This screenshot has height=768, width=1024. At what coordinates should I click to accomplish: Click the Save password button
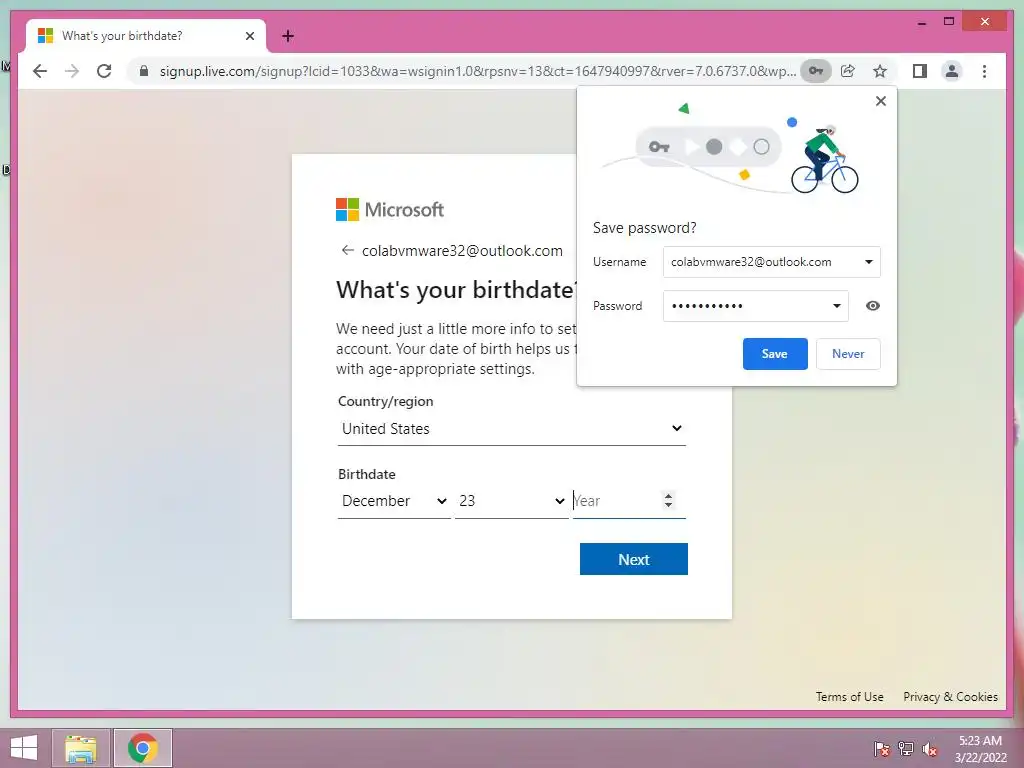pos(775,354)
